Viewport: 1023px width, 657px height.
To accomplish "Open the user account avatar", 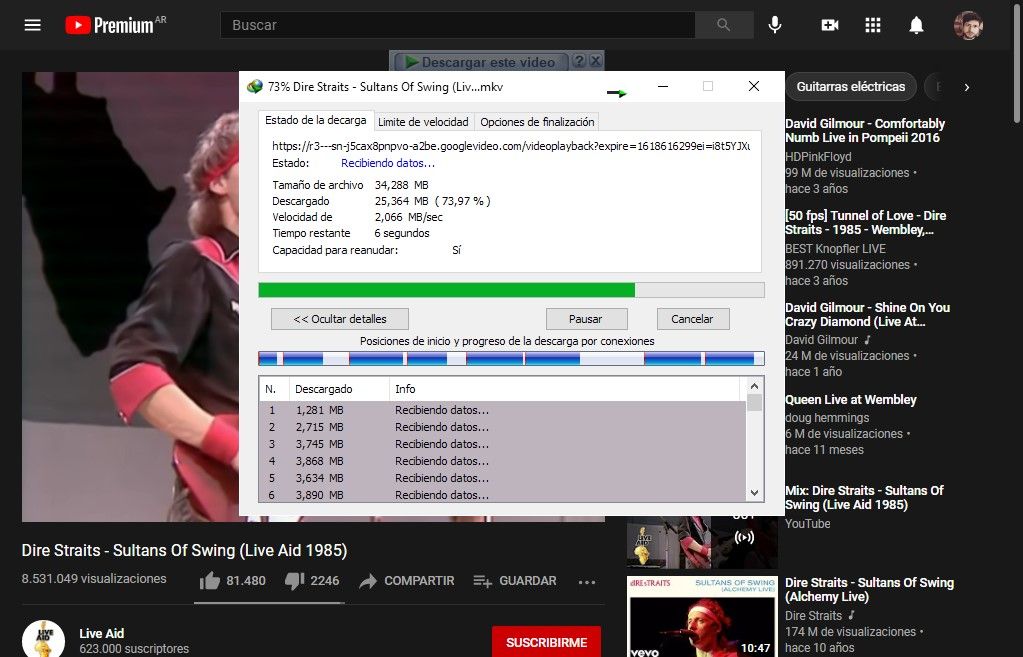I will [x=967, y=25].
